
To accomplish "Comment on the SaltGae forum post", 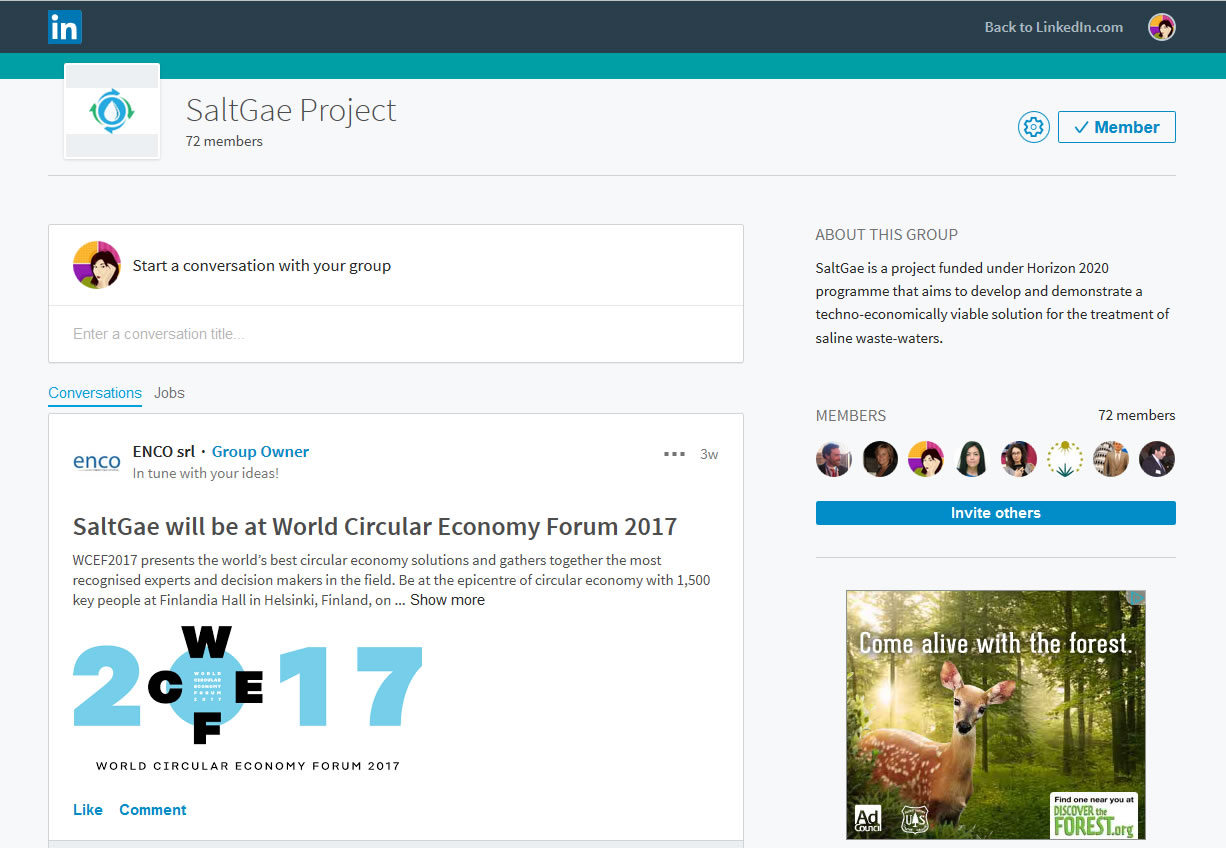I will pyautogui.click(x=153, y=810).
